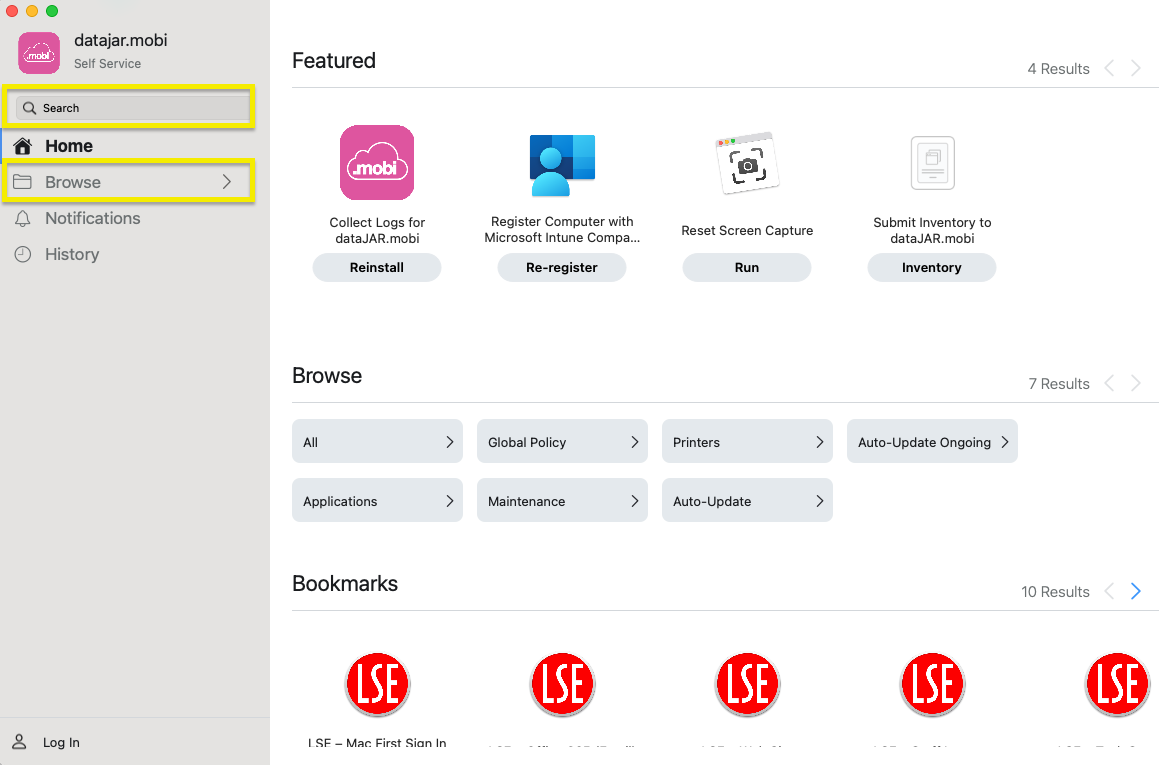Click the Microsoft Intune registration icon
Image resolution: width=1159 pixels, height=765 pixels.
tap(562, 164)
